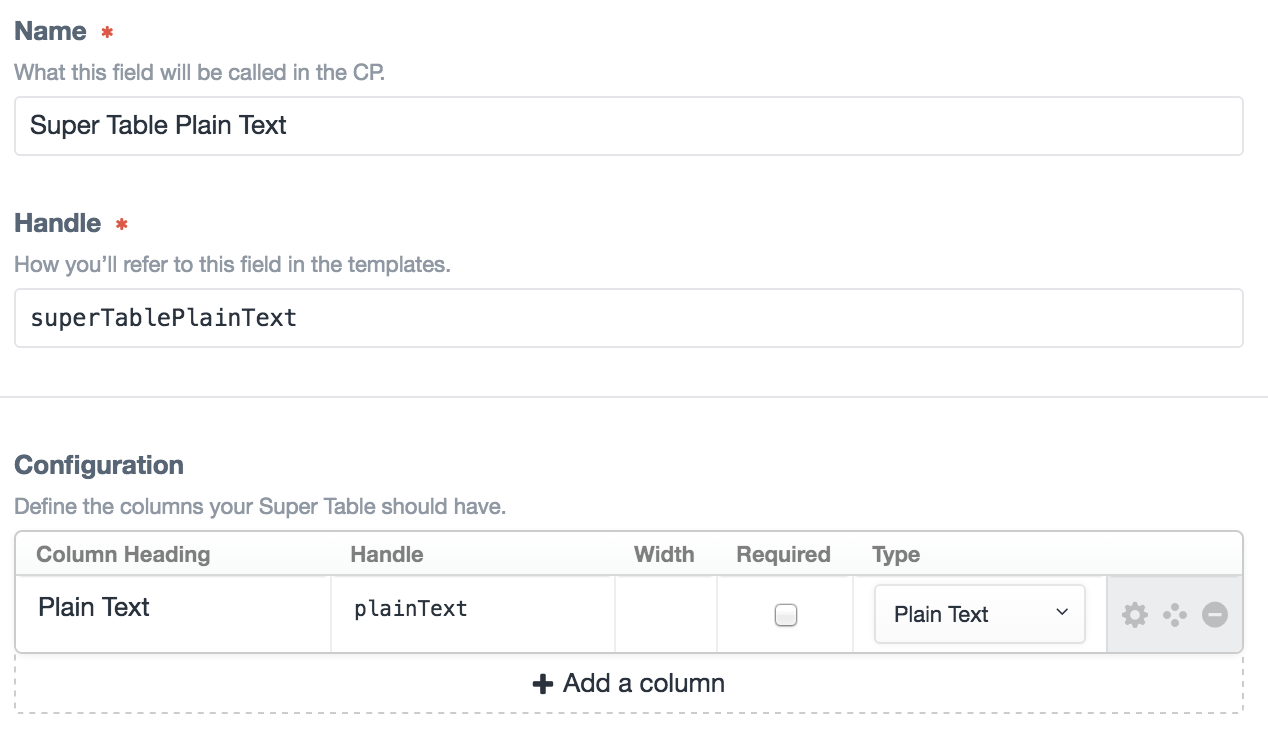Viewport: 1268px width, 740px height.
Task: Grab the reorder handle icon of the column row
Action: 1175,615
